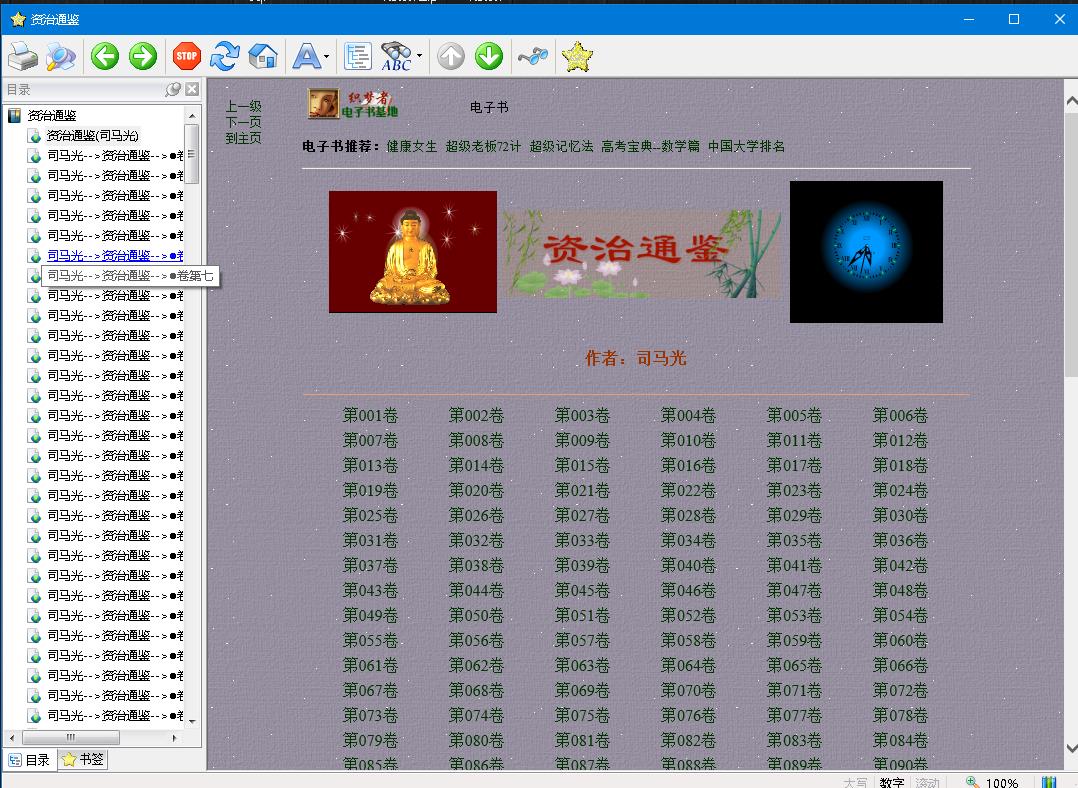Open chapter 第083卷
1078x788 pixels.
pos(794,740)
